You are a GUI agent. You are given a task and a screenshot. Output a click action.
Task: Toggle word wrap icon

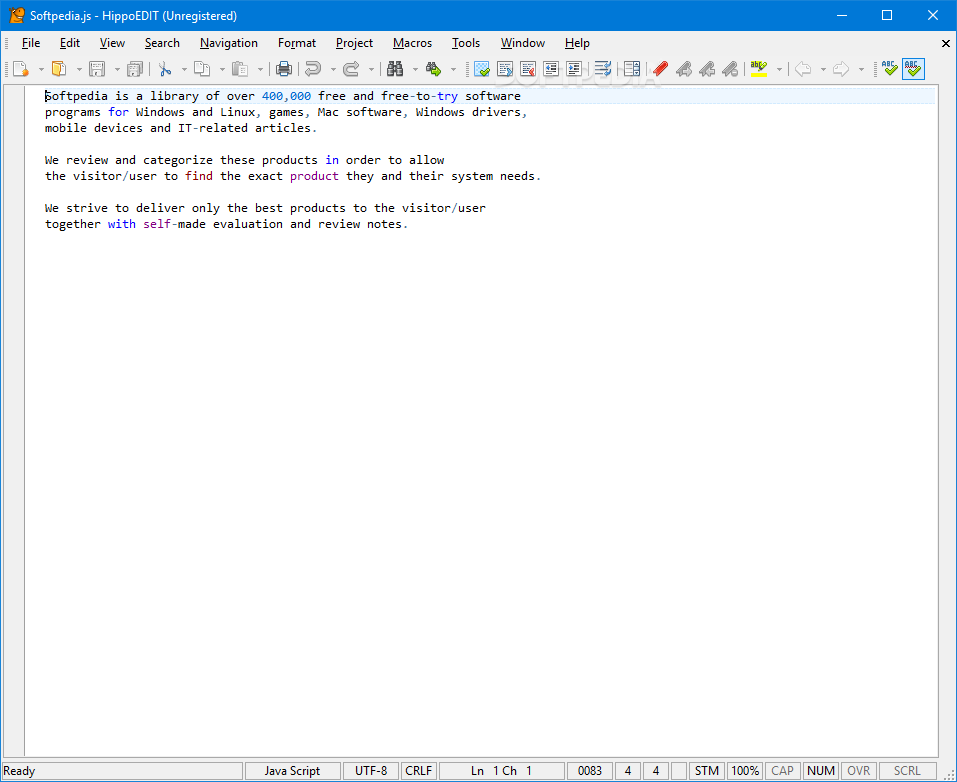[602, 69]
